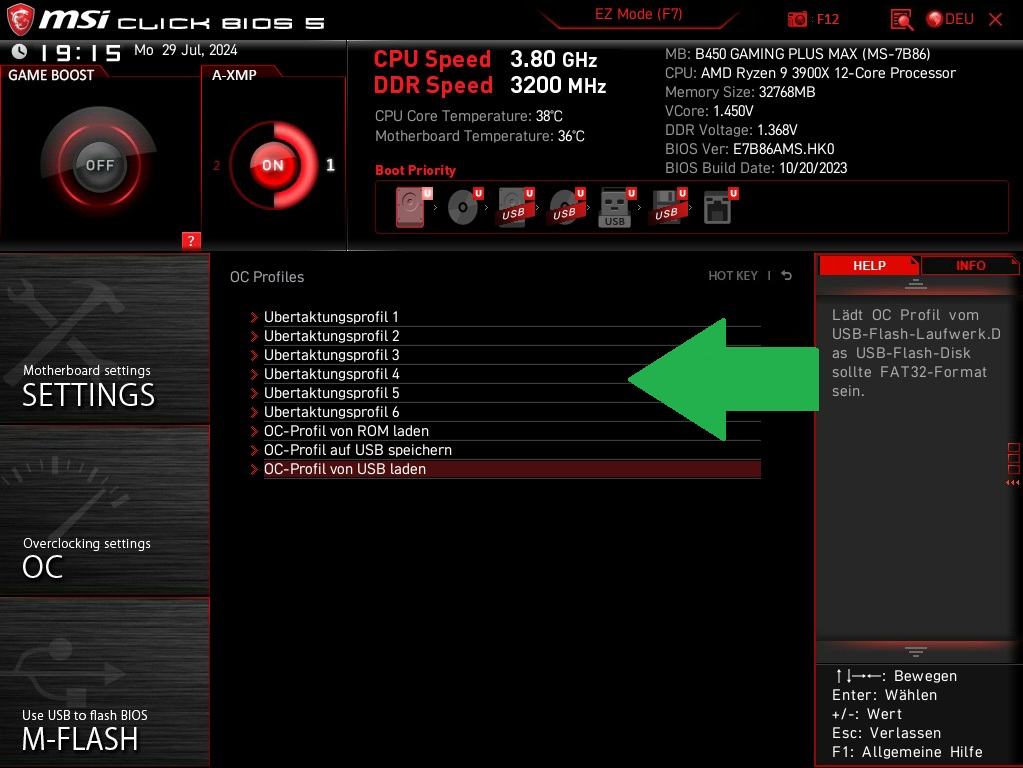Select the hard disk boot device icon
The width and height of the screenshot is (1023, 768).
(412, 207)
